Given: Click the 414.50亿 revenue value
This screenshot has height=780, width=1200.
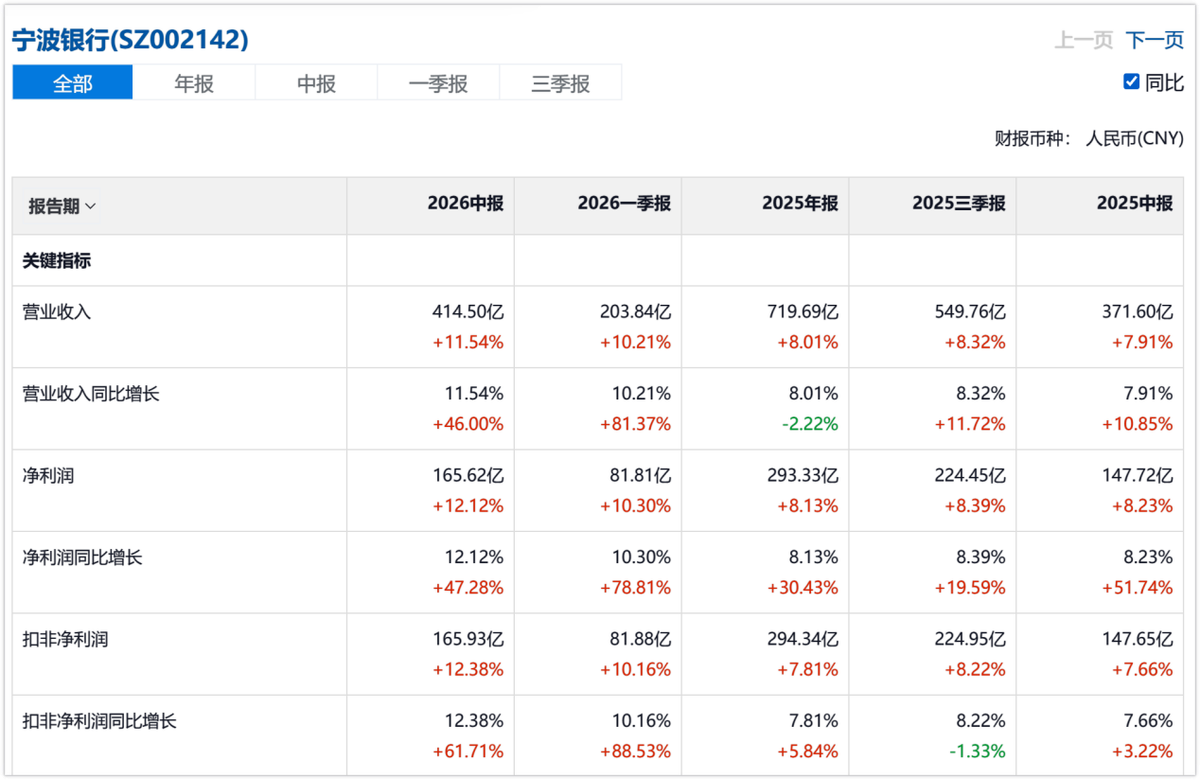Looking at the screenshot, I should tap(468, 312).
